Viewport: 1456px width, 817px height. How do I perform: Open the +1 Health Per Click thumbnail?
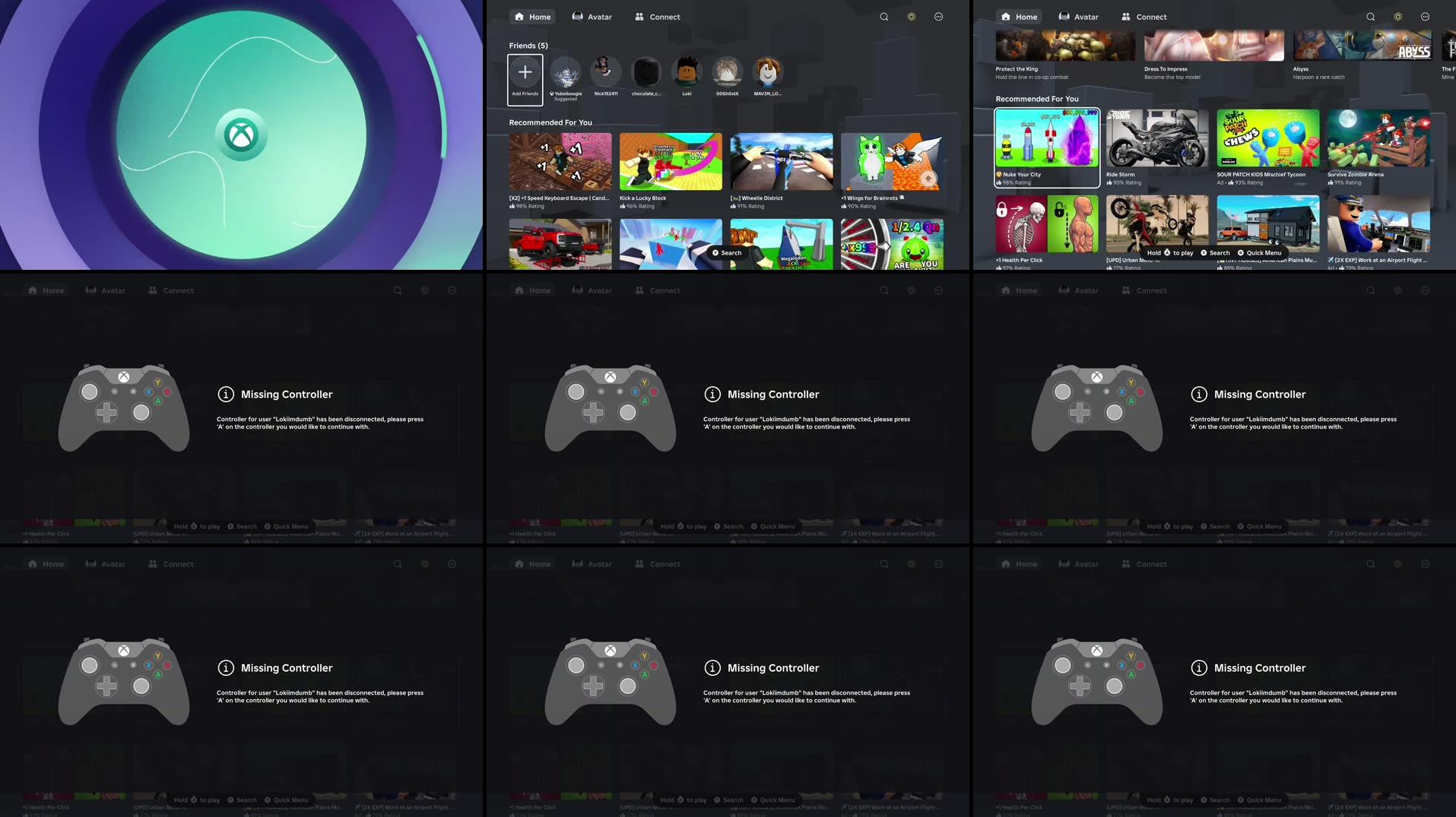[1047, 224]
